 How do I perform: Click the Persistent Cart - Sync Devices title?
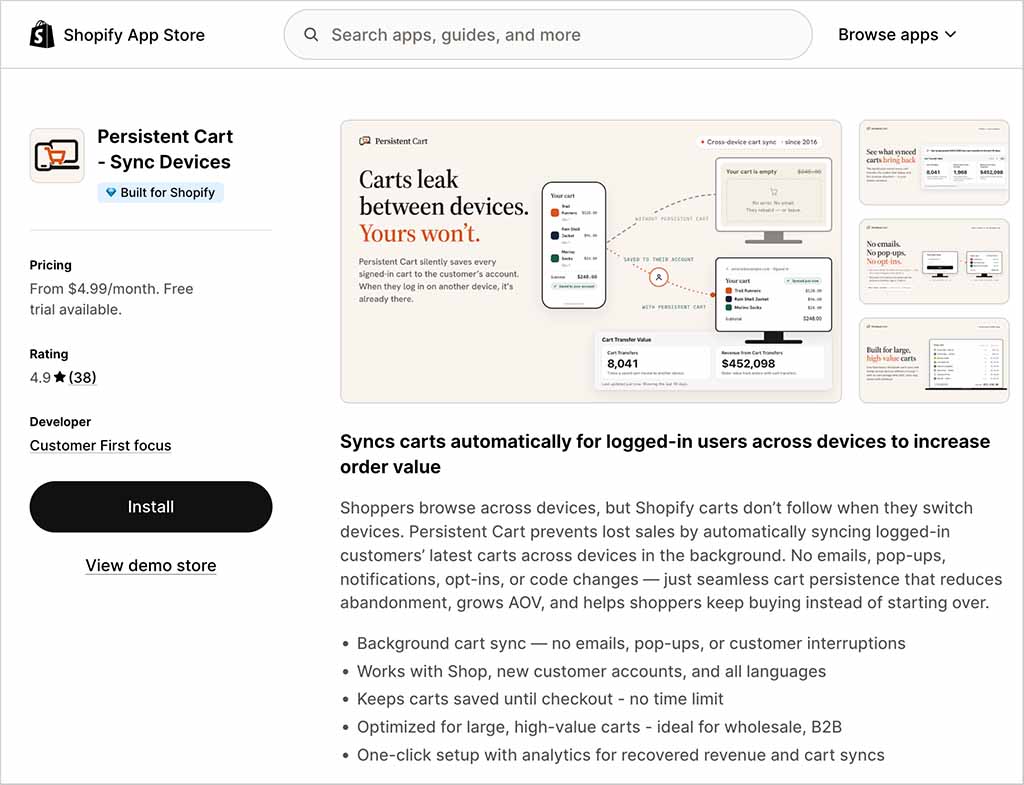[165, 149]
